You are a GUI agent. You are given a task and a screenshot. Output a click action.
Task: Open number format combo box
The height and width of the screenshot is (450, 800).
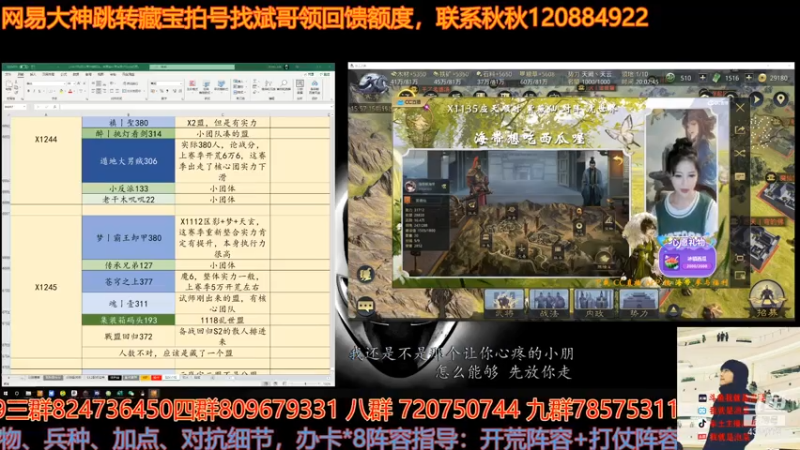(166, 84)
